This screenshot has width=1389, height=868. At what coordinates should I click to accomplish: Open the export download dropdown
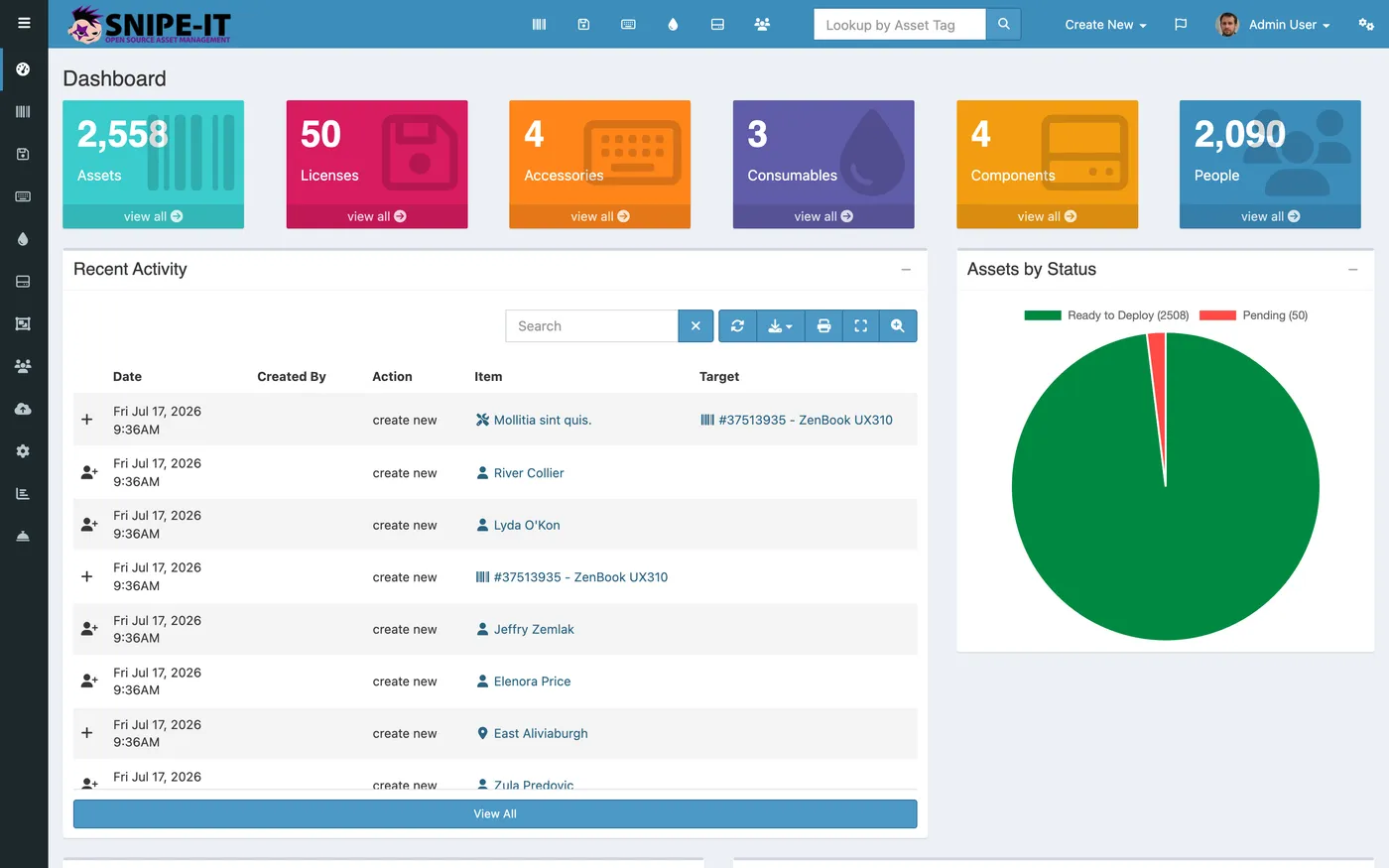coord(781,325)
